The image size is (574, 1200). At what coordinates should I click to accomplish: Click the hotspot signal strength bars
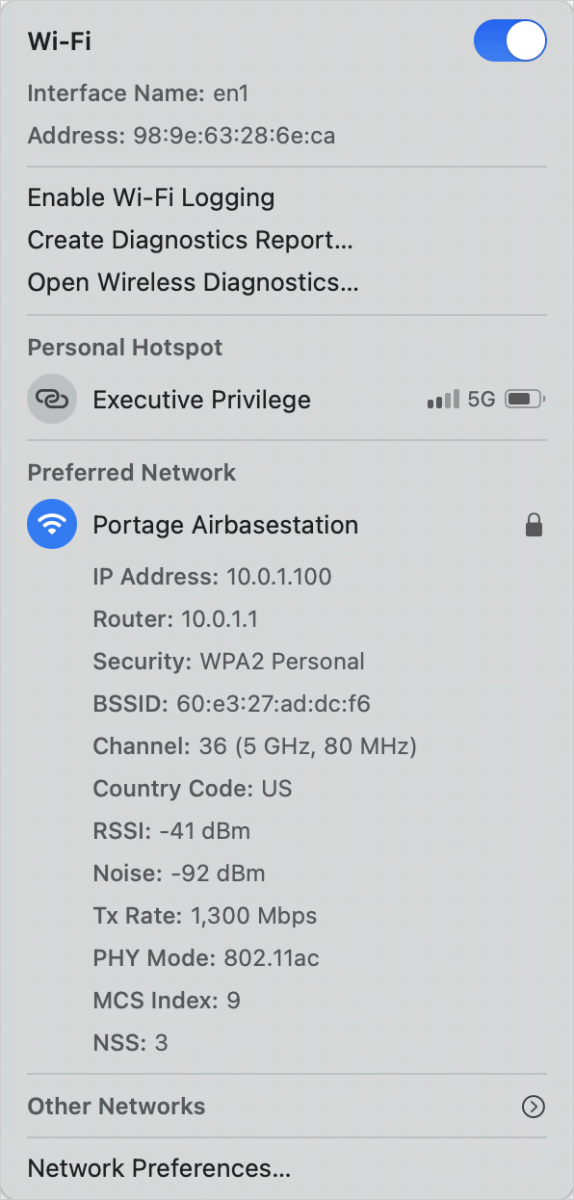pos(443,400)
